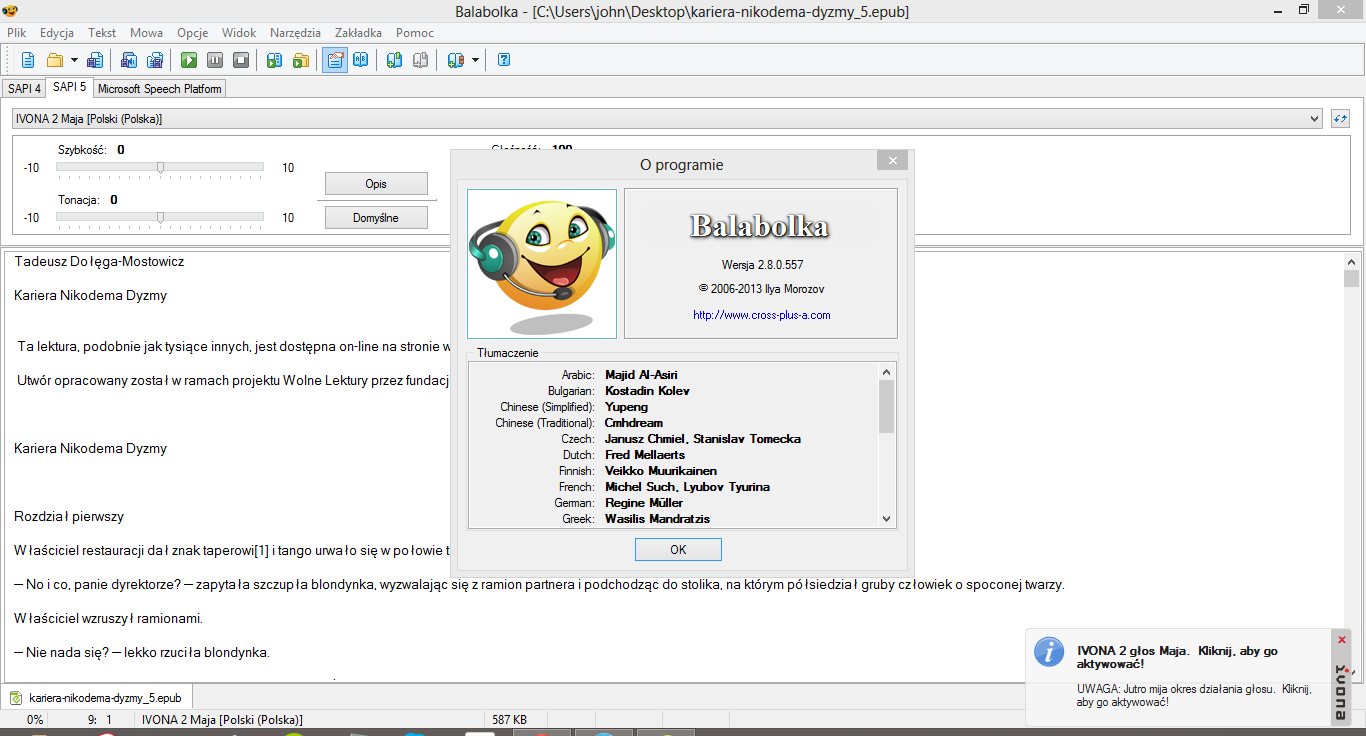Viewport: 1366px width, 736px height.
Task: Click the translators list scroll up arrow
Action: click(886, 372)
